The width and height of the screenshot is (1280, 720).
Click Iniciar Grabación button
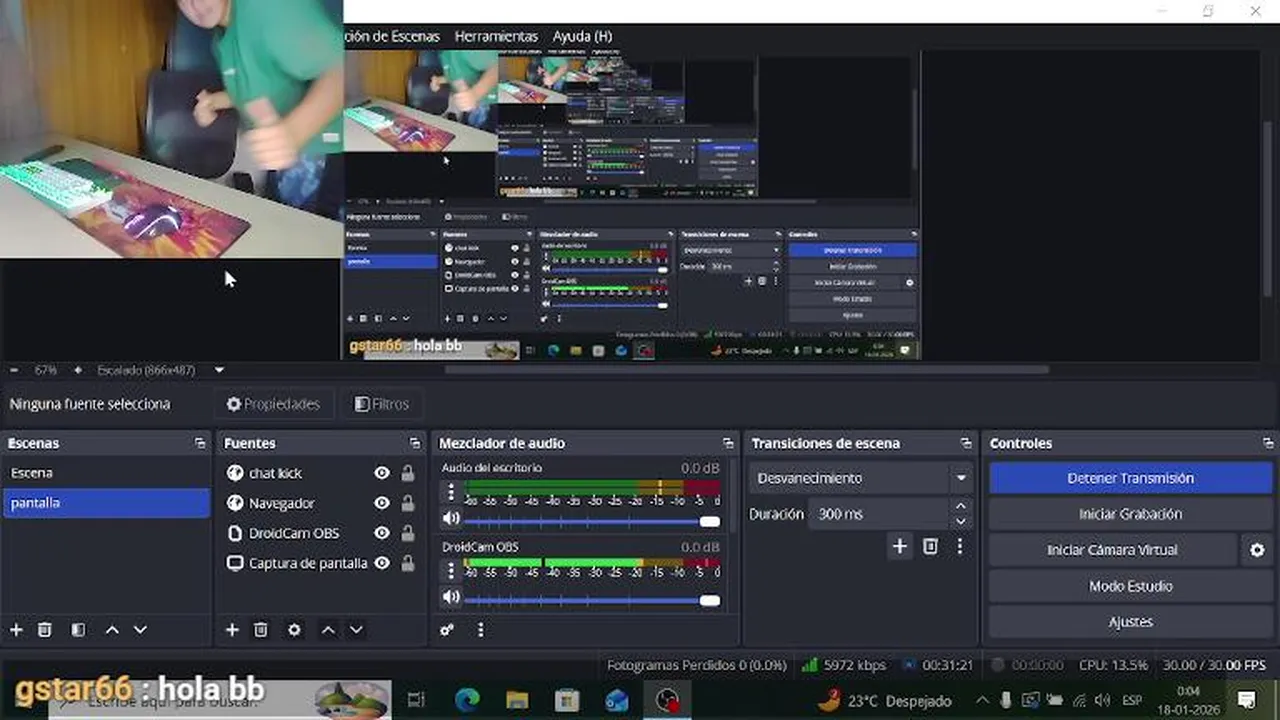pos(1130,514)
